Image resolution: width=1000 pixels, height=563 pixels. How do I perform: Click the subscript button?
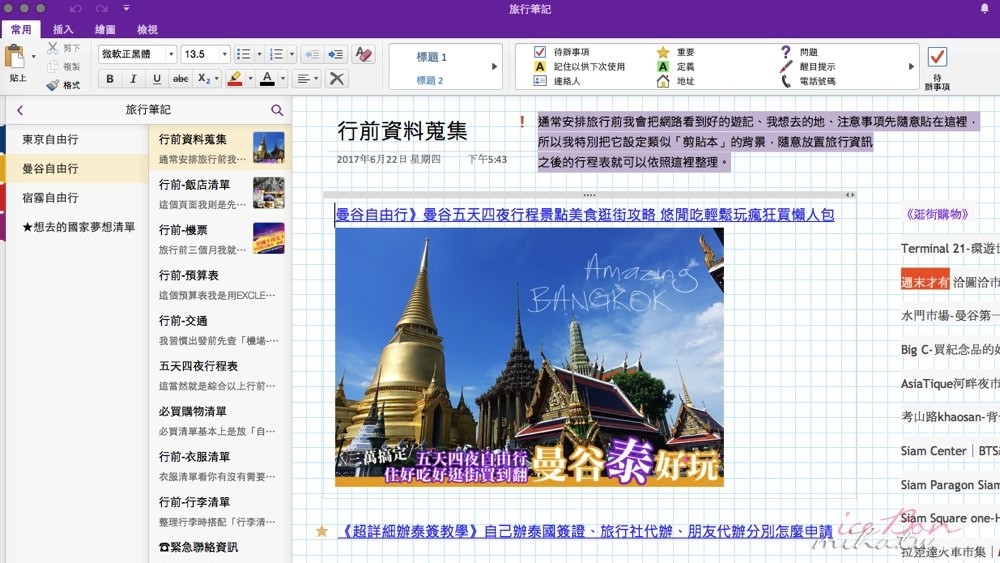tap(204, 78)
